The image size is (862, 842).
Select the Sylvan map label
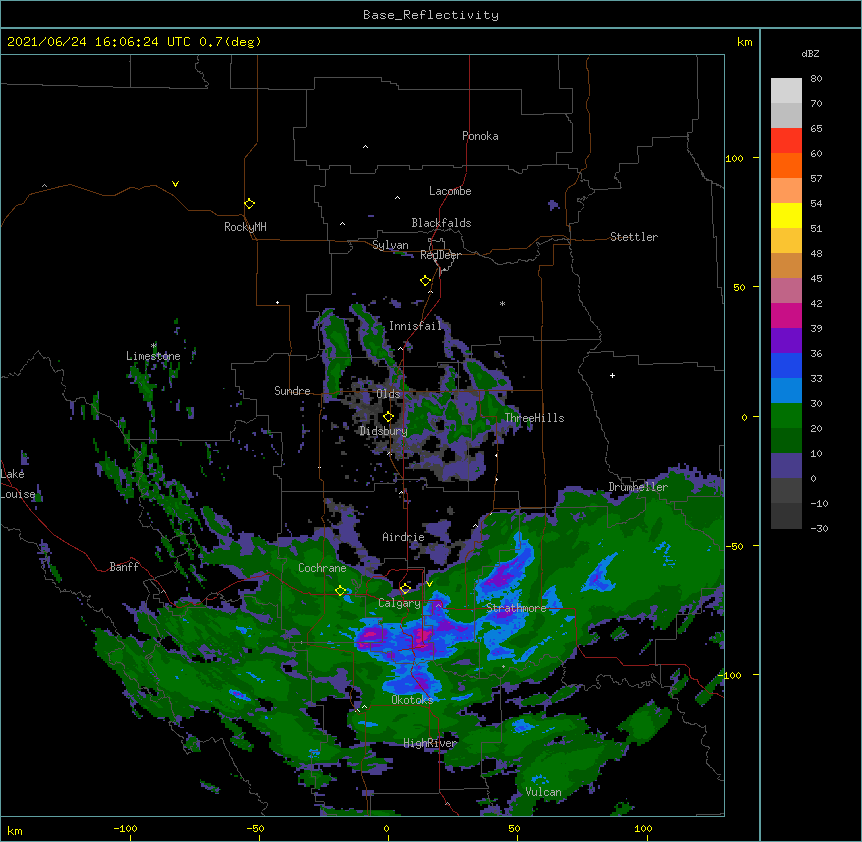[x=390, y=245]
